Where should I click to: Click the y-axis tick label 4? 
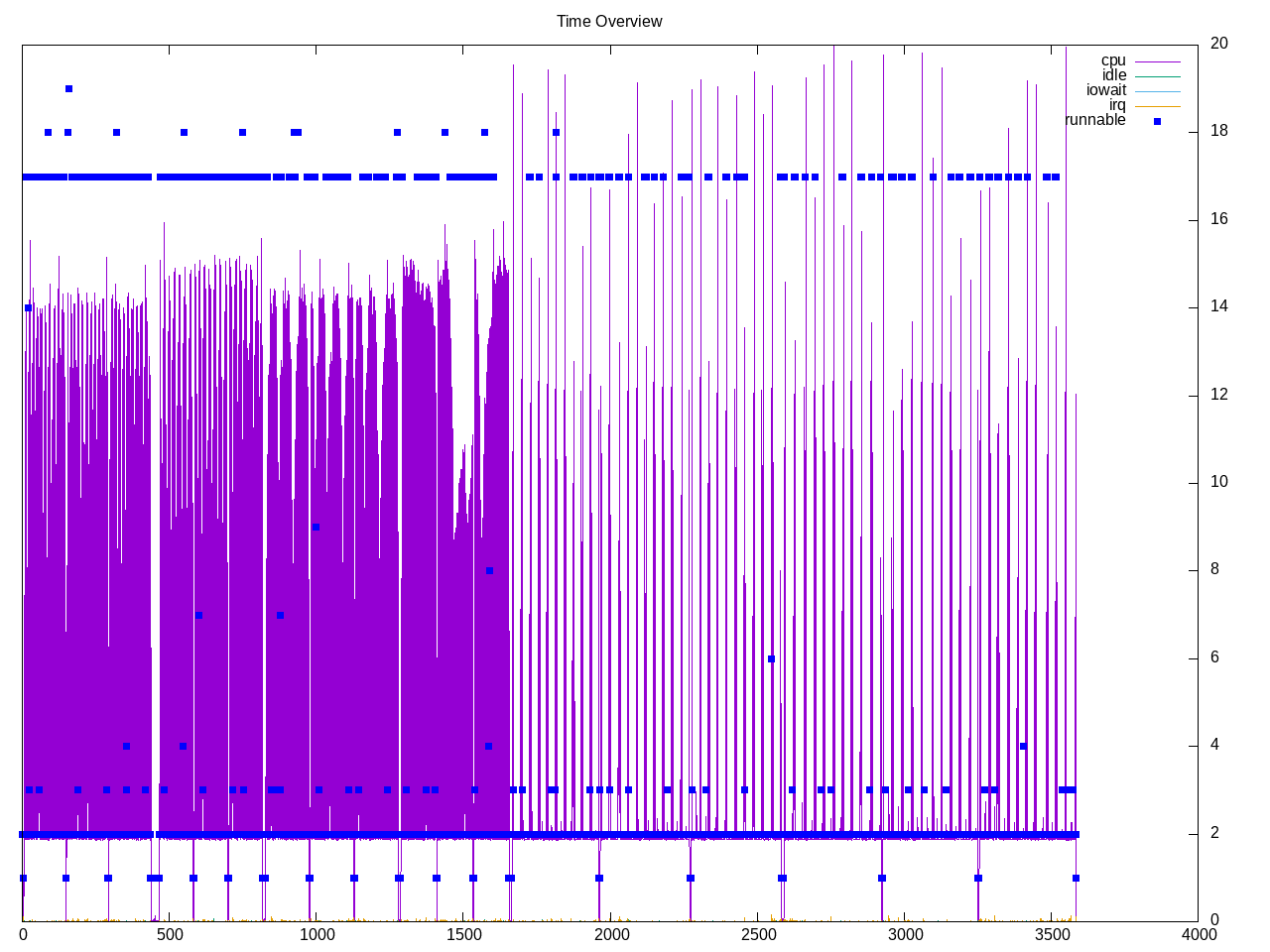click(x=1214, y=746)
